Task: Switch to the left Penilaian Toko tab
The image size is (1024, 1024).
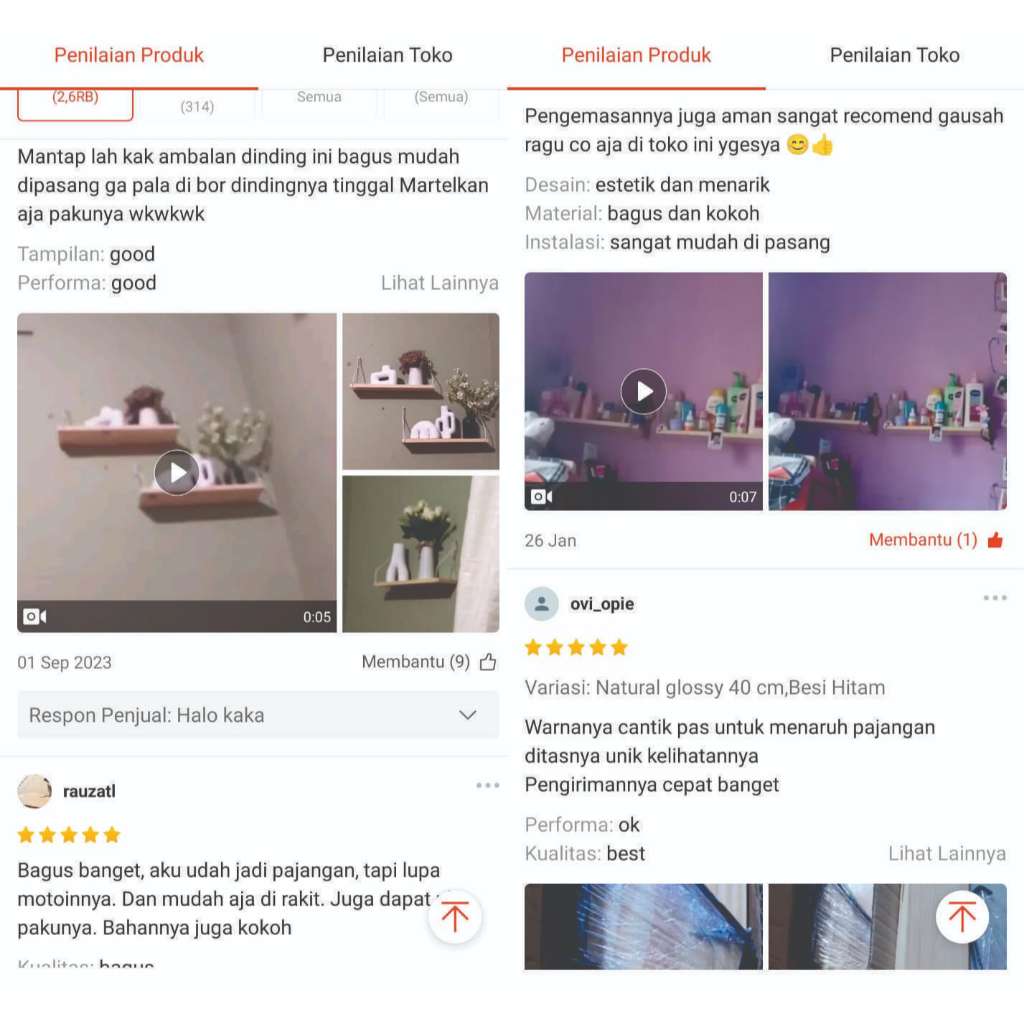Action: coord(387,55)
